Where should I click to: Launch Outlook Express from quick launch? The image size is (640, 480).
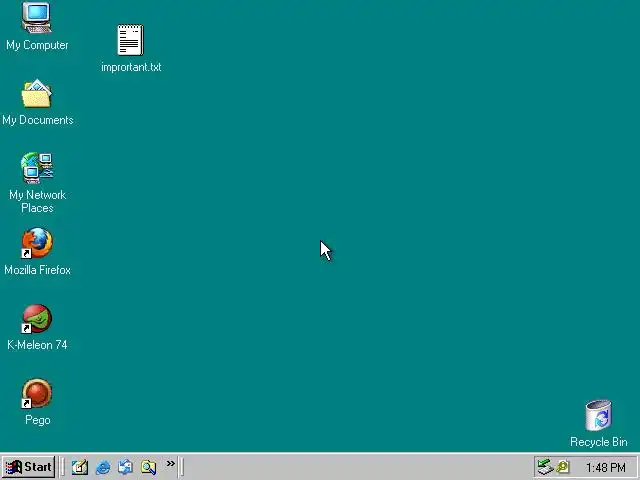click(125, 467)
